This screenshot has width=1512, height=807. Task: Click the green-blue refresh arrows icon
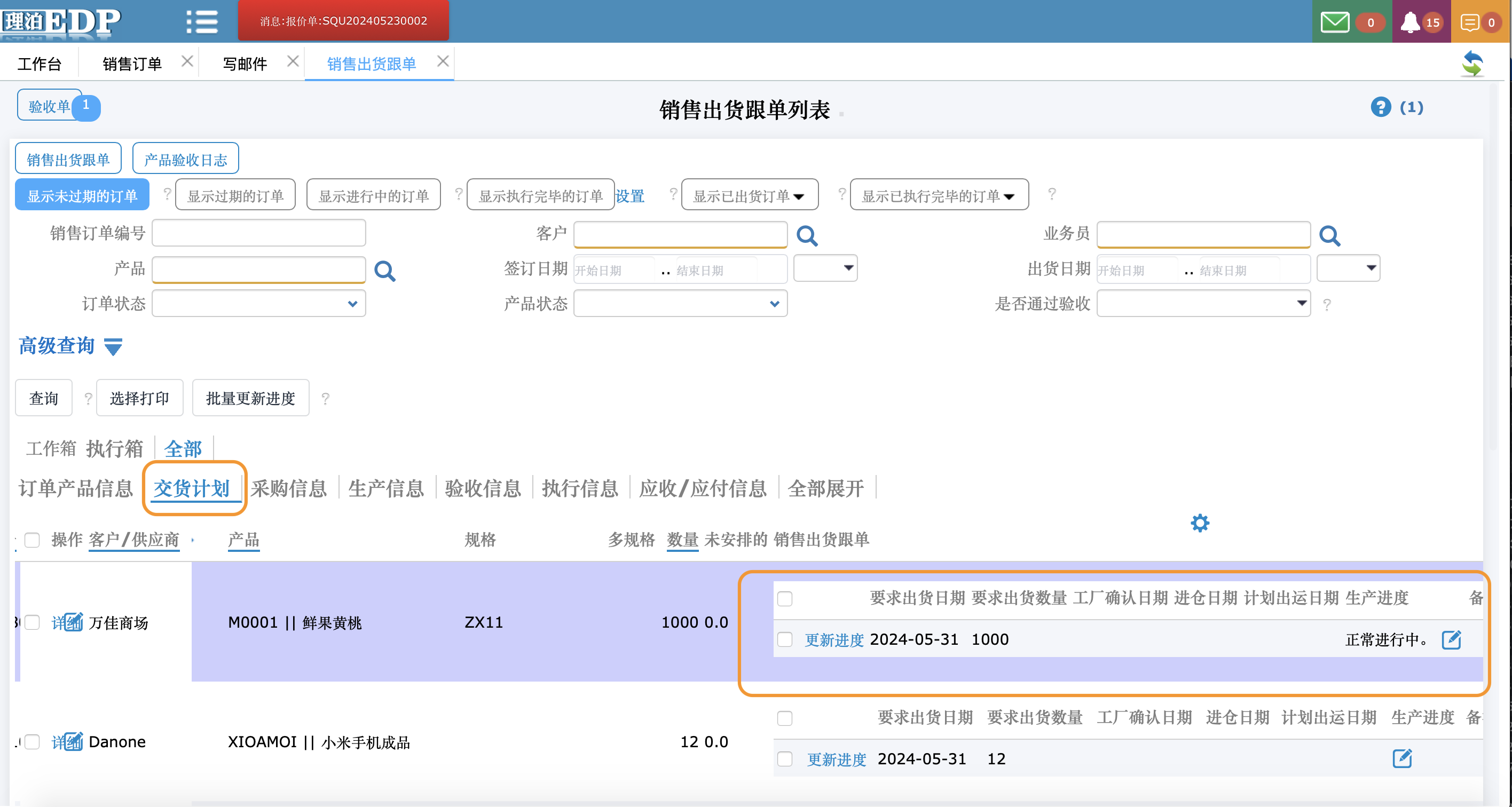click(x=1472, y=64)
